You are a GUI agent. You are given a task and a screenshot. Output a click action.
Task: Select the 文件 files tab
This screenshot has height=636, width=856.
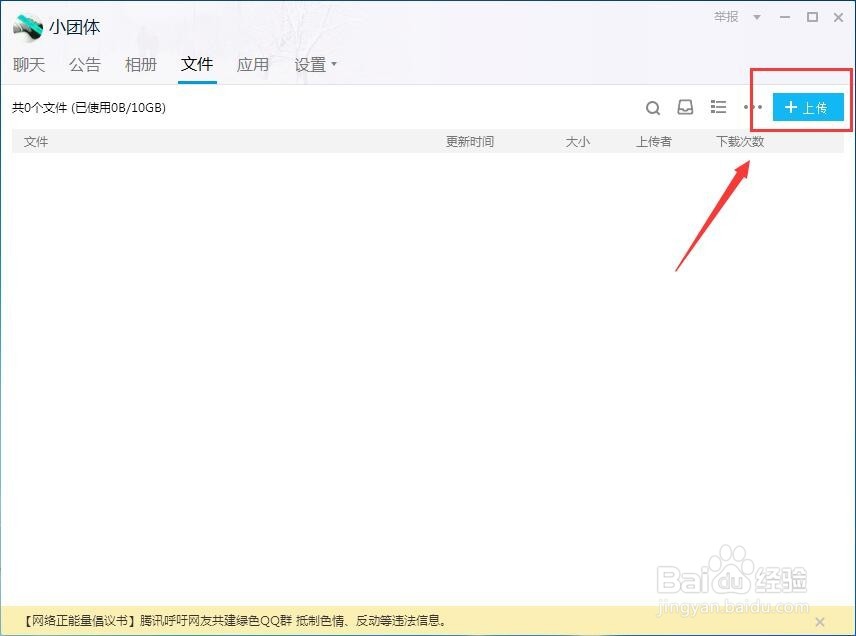197,64
